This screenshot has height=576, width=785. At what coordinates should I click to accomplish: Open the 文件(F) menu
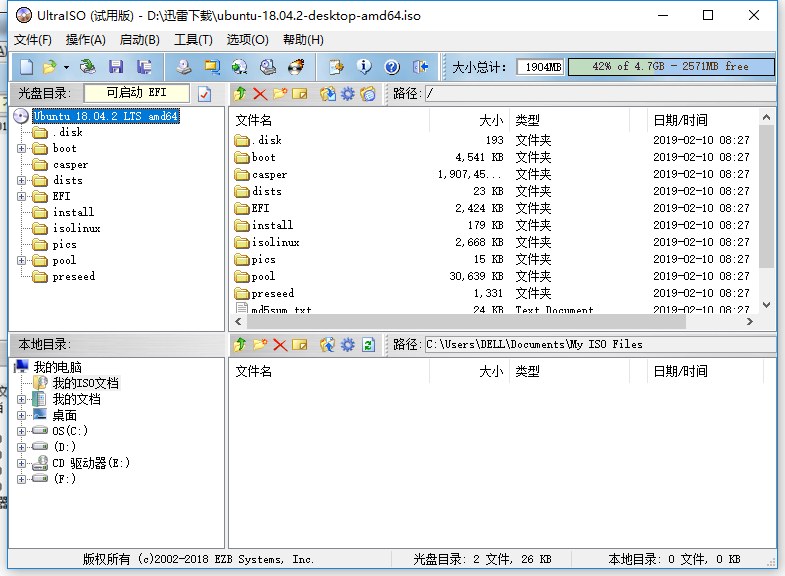(x=33, y=40)
